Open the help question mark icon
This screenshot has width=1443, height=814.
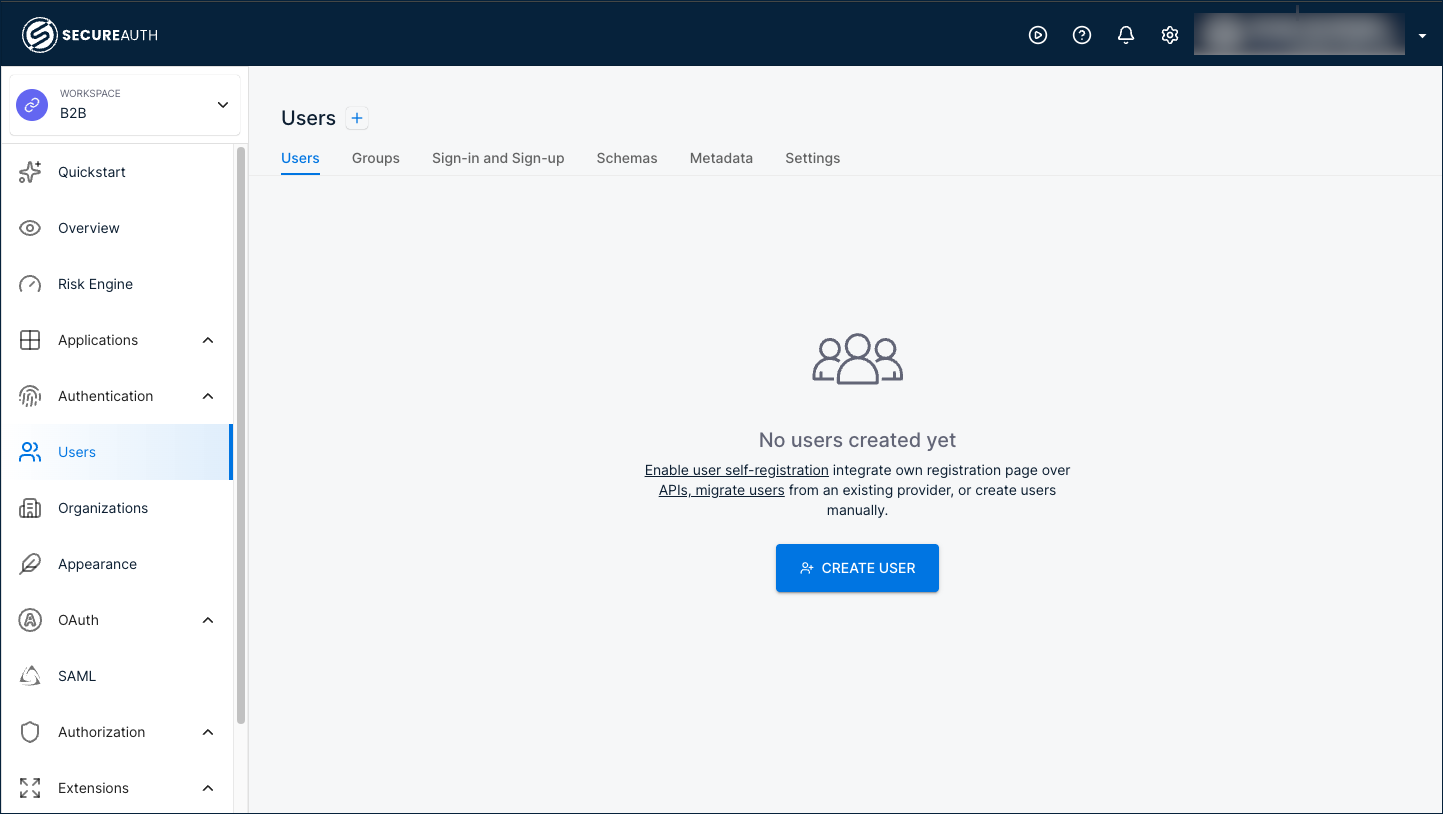pyautogui.click(x=1082, y=35)
